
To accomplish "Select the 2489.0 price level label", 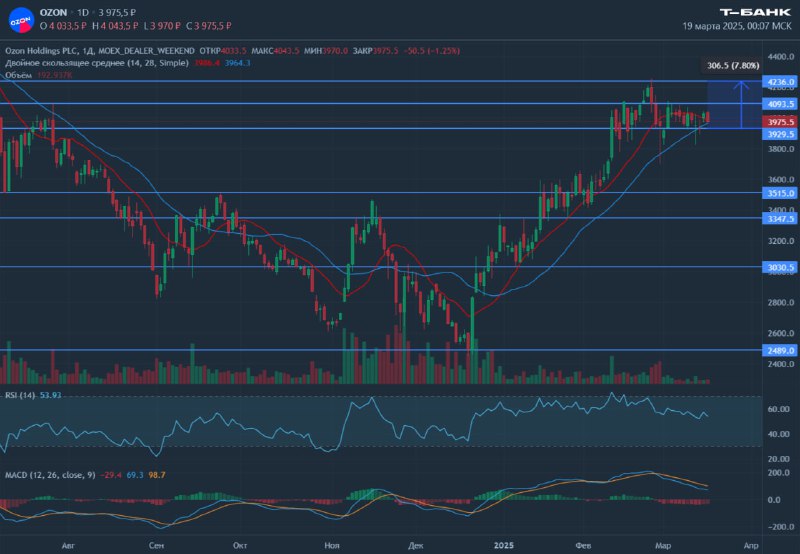I will (780, 350).
